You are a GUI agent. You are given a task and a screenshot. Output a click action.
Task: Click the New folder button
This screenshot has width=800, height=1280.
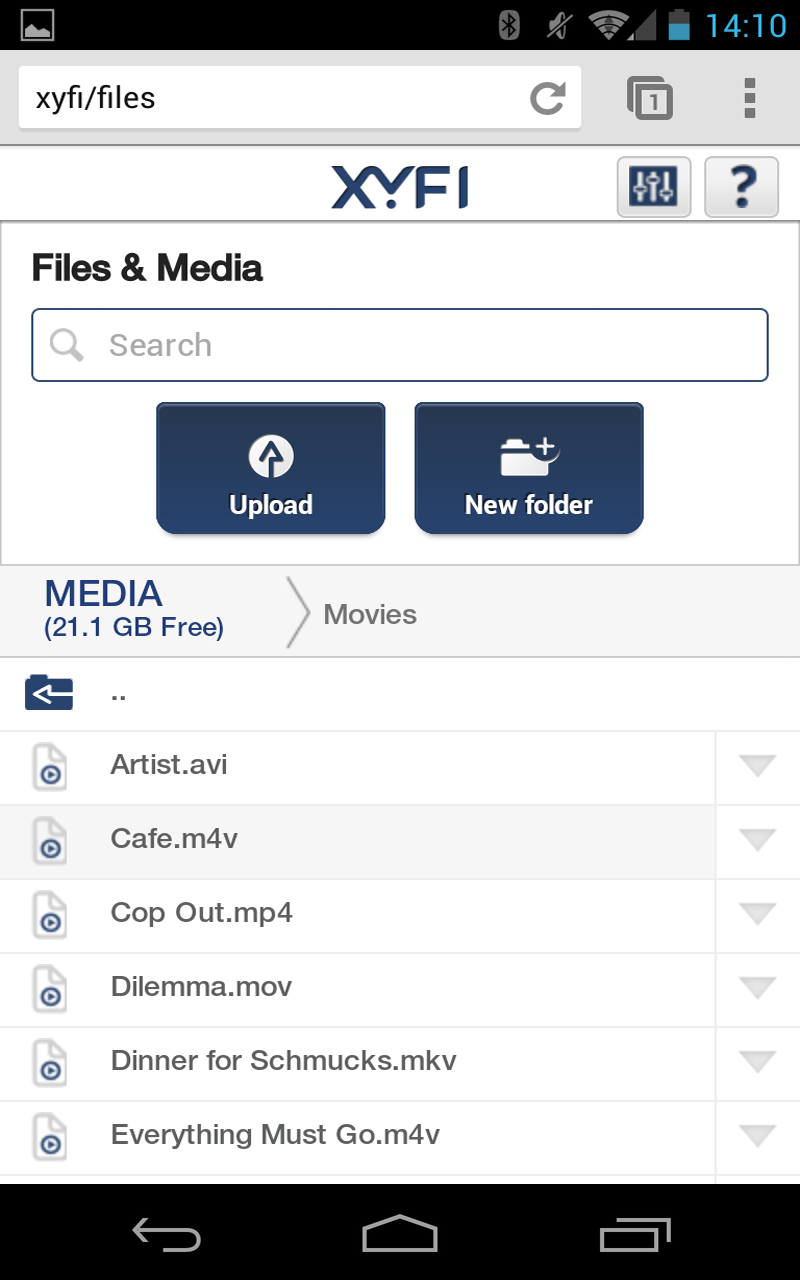pyautogui.click(x=529, y=468)
